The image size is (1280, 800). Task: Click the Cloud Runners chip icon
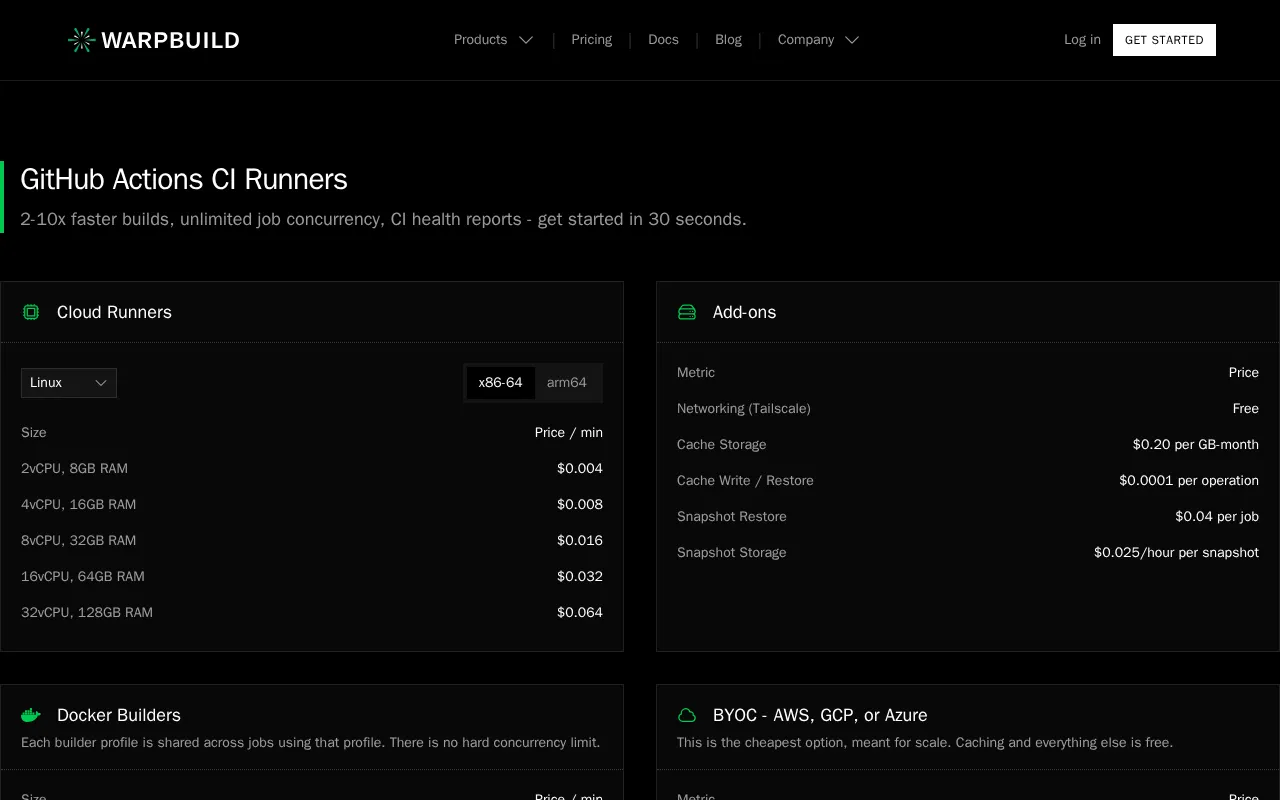click(31, 312)
